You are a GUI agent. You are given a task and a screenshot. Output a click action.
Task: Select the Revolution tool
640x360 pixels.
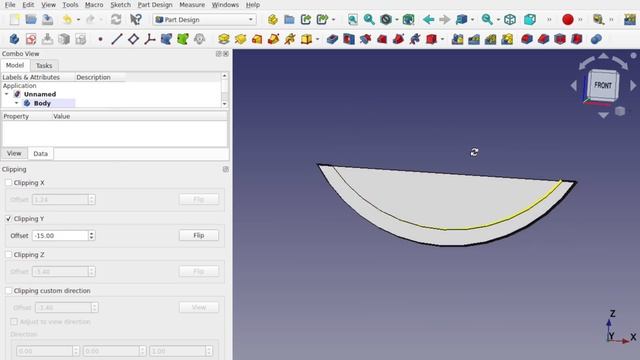[x=240, y=39]
